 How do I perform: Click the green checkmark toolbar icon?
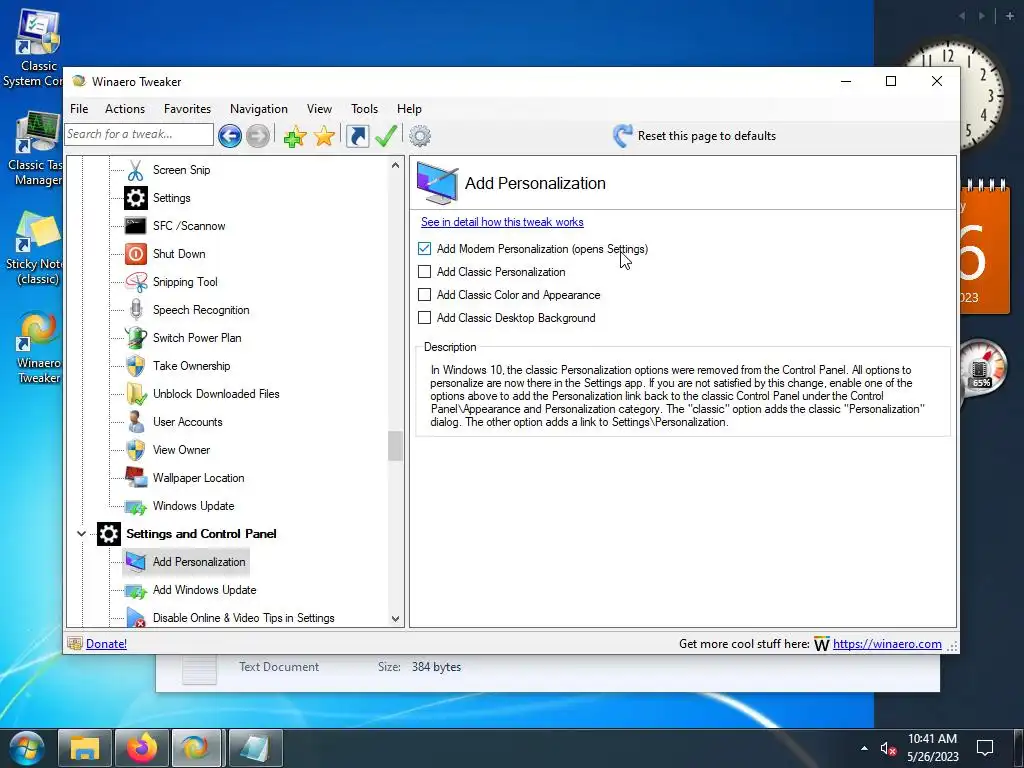point(386,136)
